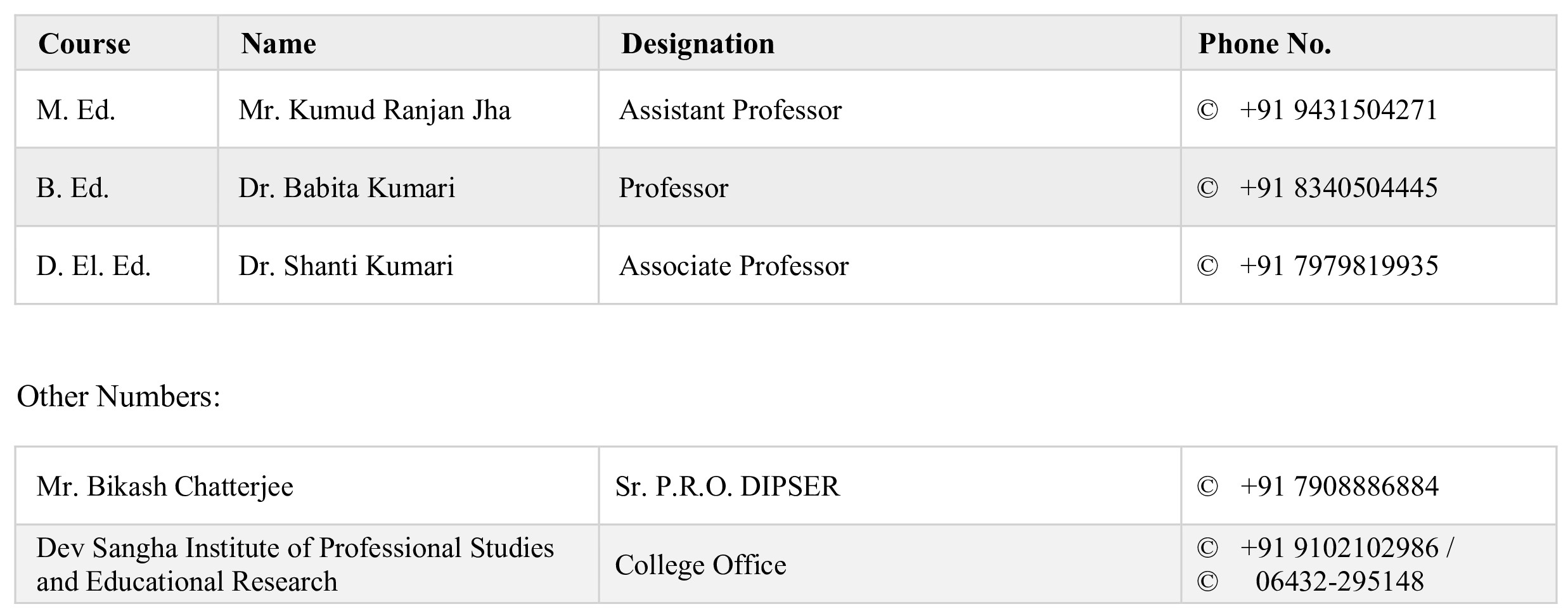Screen dimensions: 1568x616
Task: Call Babita Kumari's number +91 8340504445
Action: 1339,188
